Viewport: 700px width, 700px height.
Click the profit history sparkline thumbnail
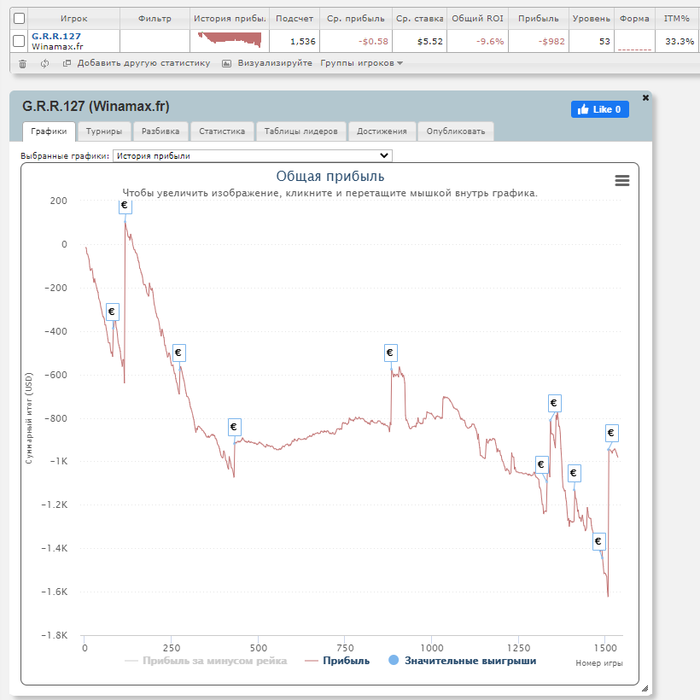[230, 39]
